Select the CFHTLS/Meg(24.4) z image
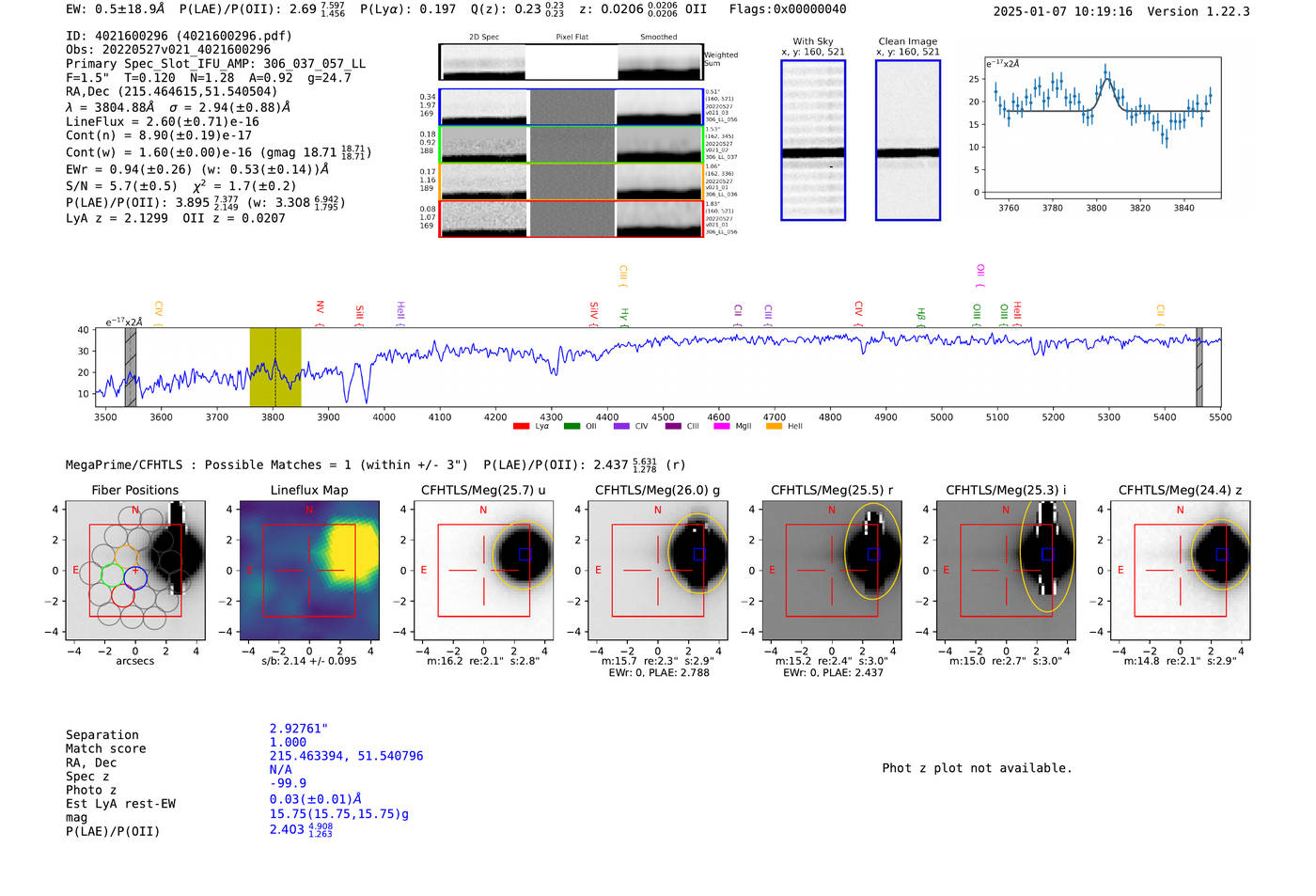 coord(1181,571)
